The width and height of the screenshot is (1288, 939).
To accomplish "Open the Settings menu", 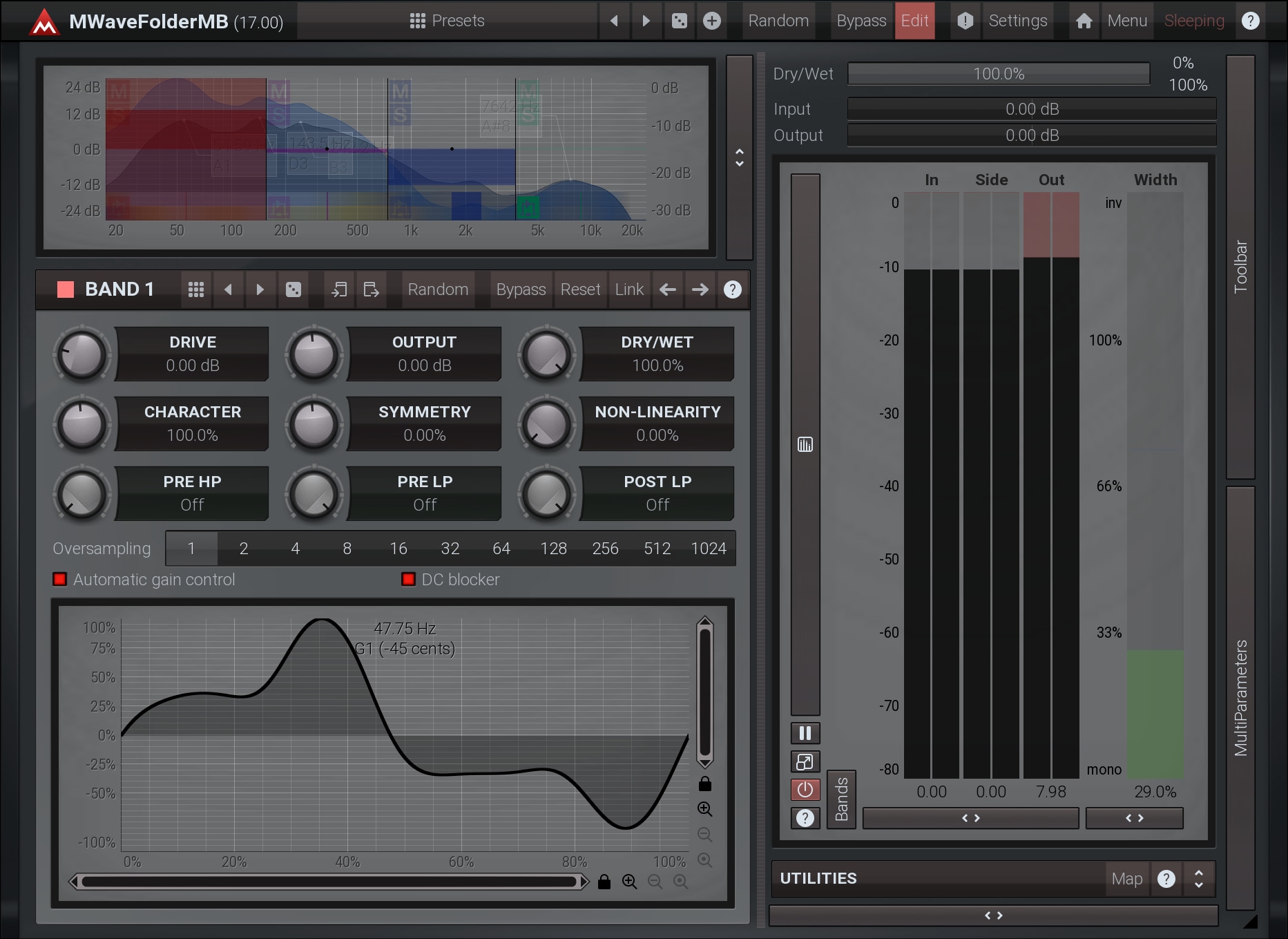I will [x=1017, y=21].
